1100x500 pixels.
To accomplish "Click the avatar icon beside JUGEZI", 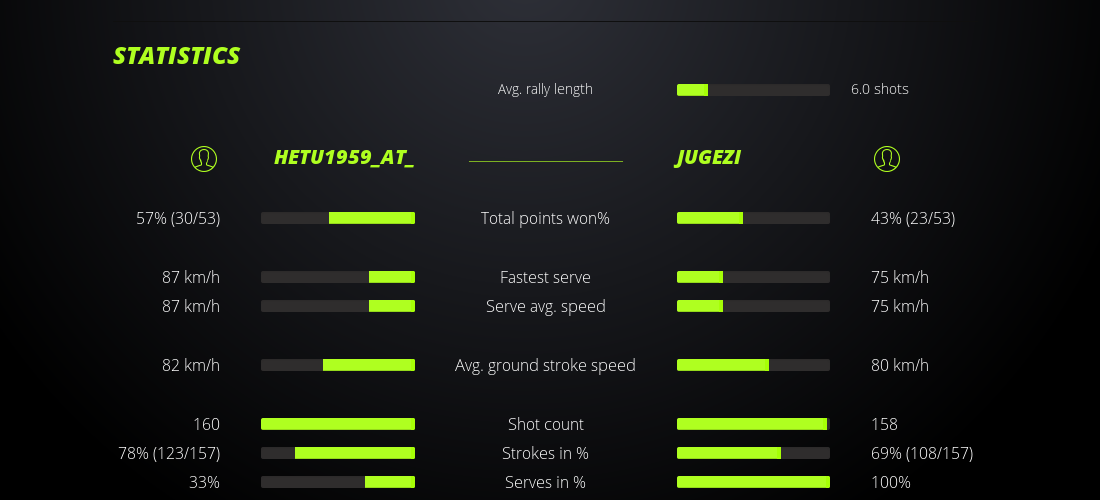I will tap(887, 158).
